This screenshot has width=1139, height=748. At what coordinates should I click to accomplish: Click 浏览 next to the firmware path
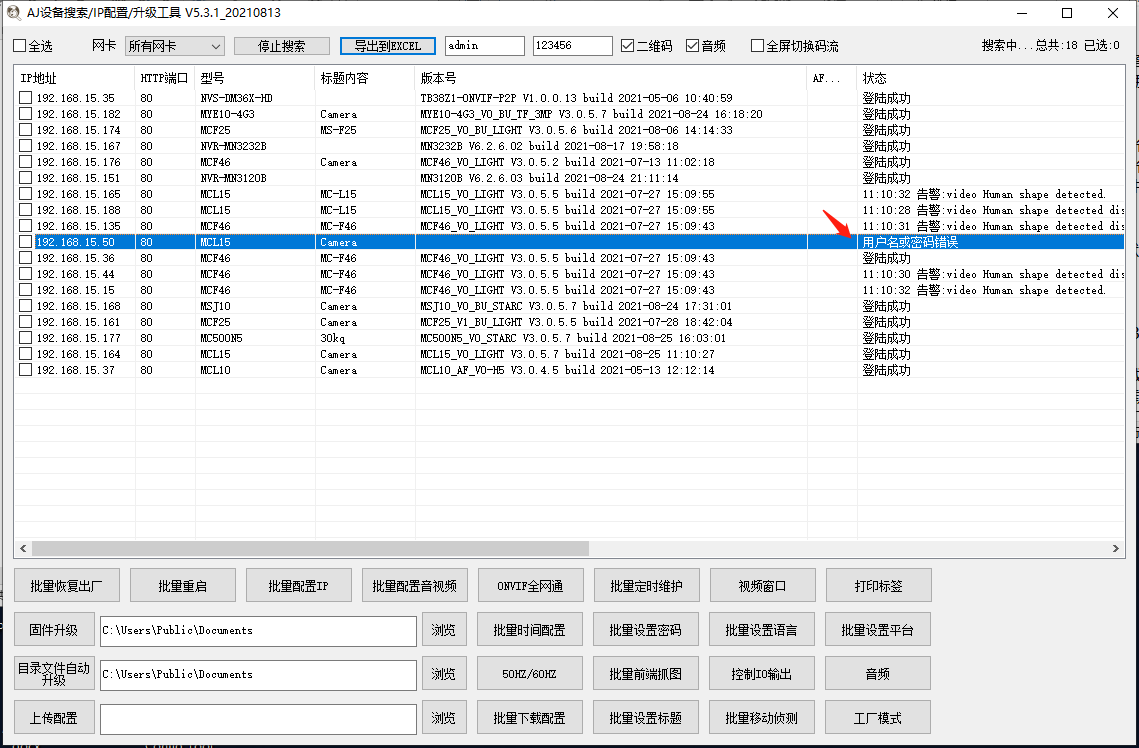point(444,630)
